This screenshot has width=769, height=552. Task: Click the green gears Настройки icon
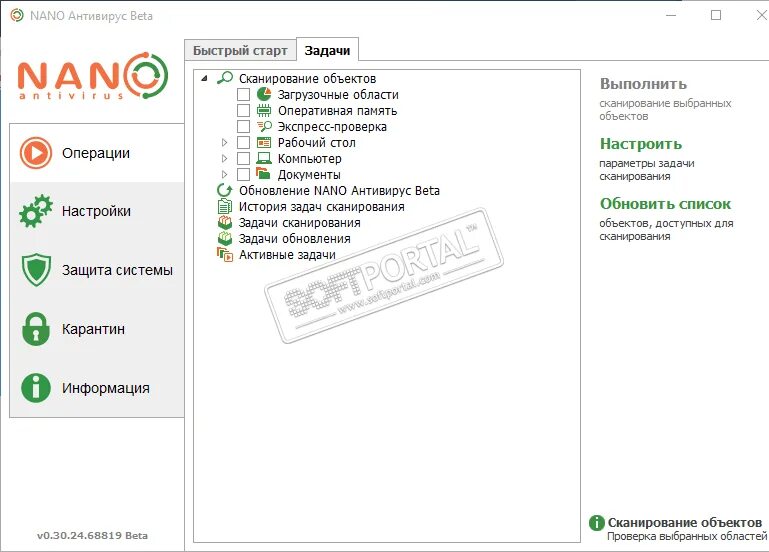[x=35, y=211]
